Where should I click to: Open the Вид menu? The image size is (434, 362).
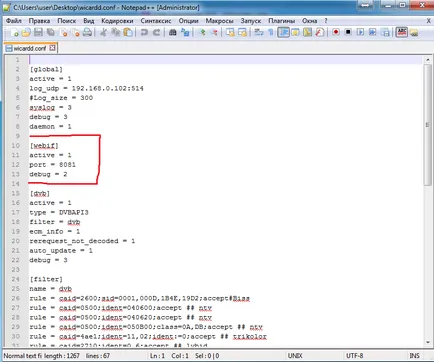[x=88, y=21]
